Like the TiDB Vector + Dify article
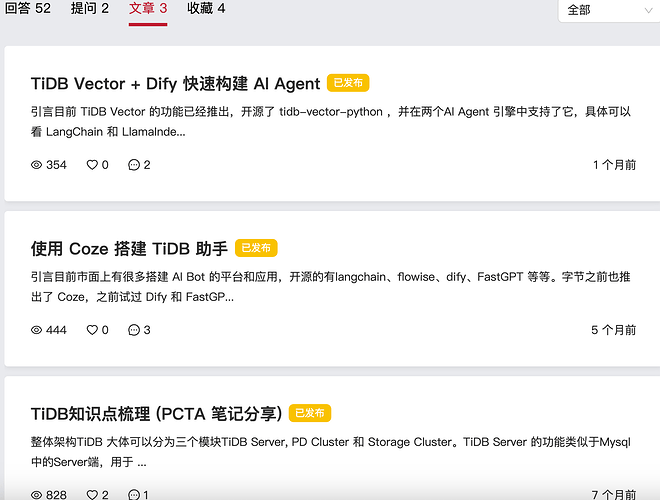 92,165
